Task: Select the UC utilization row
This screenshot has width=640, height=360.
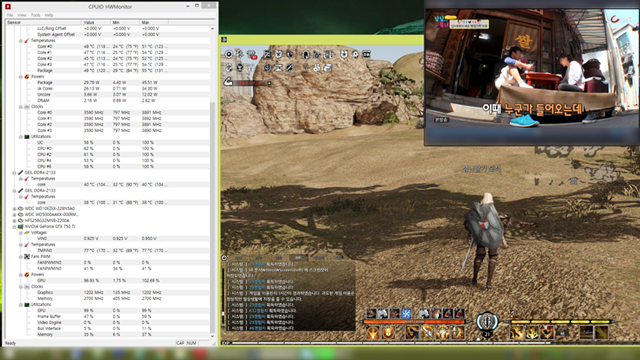Action: coord(108,143)
